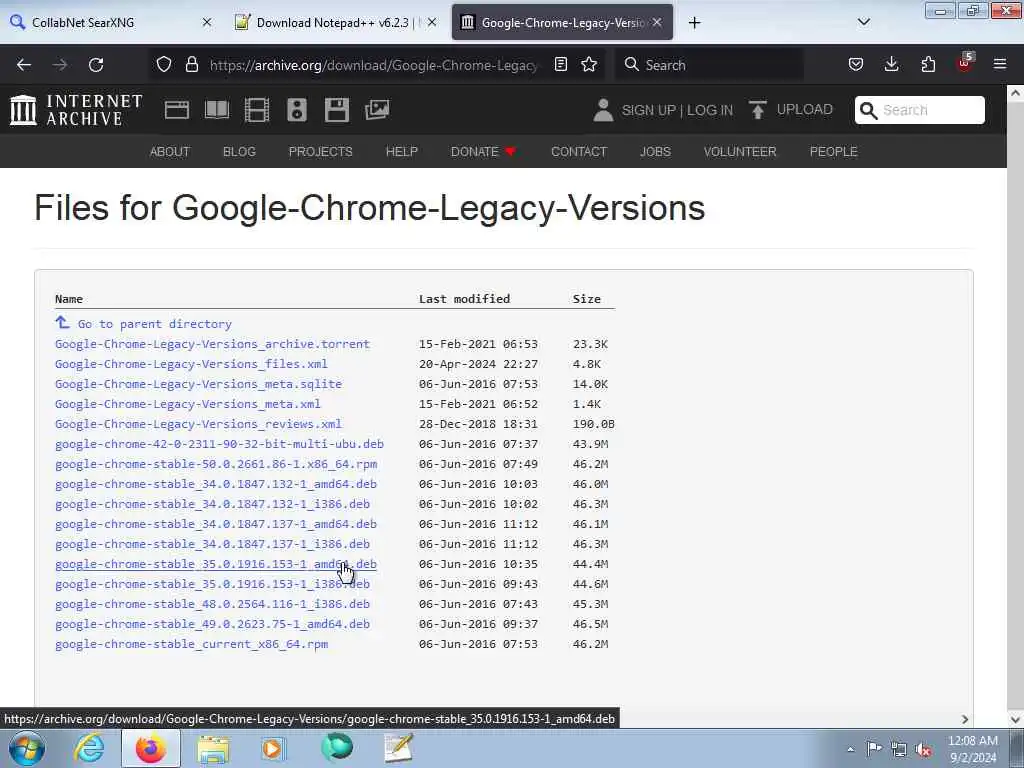The image size is (1024, 768).
Task: Click the Notepad++ taskbar icon
Action: pos(398,748)
